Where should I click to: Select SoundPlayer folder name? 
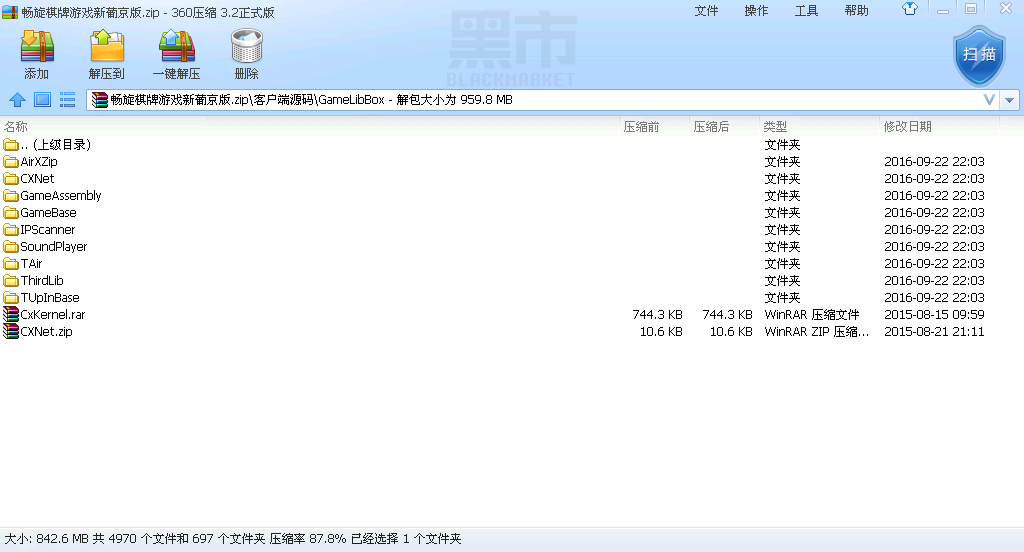[54, 246]
